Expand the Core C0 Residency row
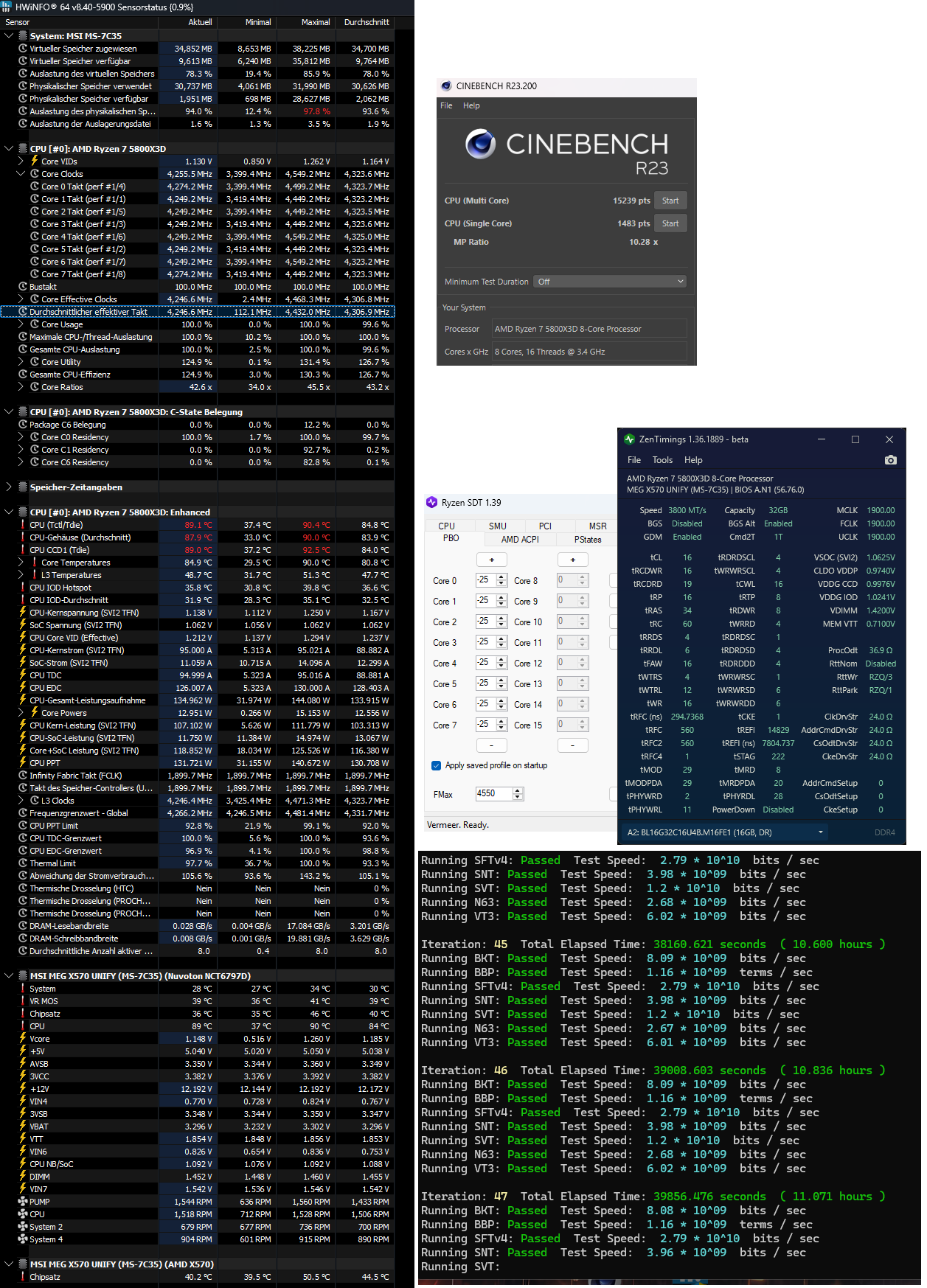 [x=21, y=437]
